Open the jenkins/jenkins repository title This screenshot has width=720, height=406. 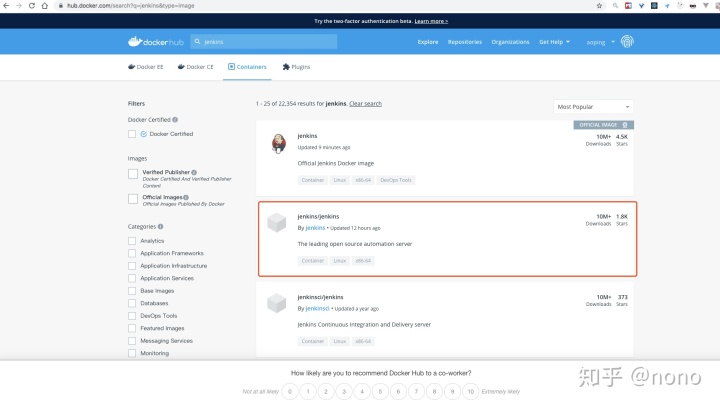pos(318,216)
